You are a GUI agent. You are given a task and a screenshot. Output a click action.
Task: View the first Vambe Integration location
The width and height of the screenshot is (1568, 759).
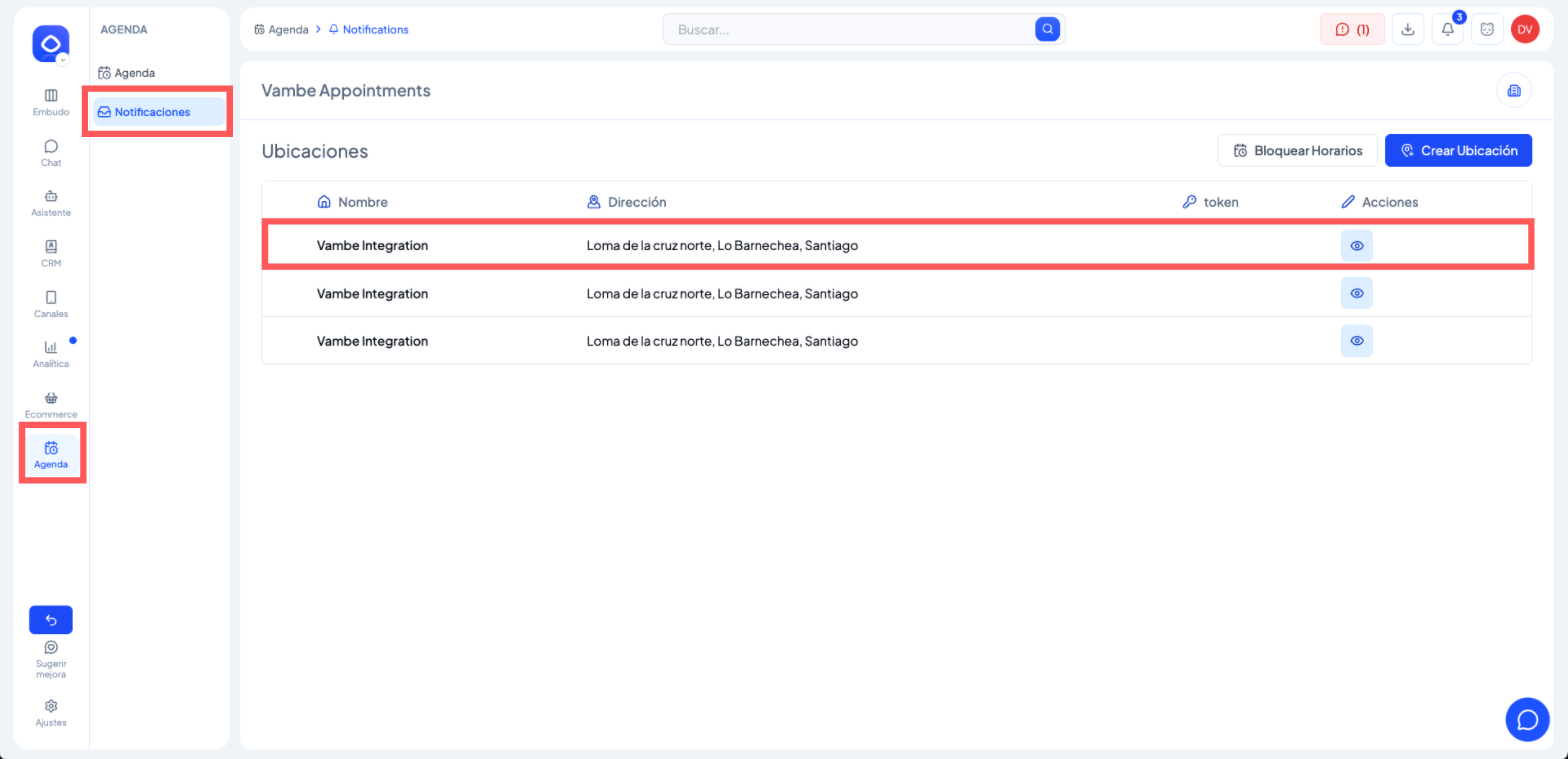tap(1356, 245)
